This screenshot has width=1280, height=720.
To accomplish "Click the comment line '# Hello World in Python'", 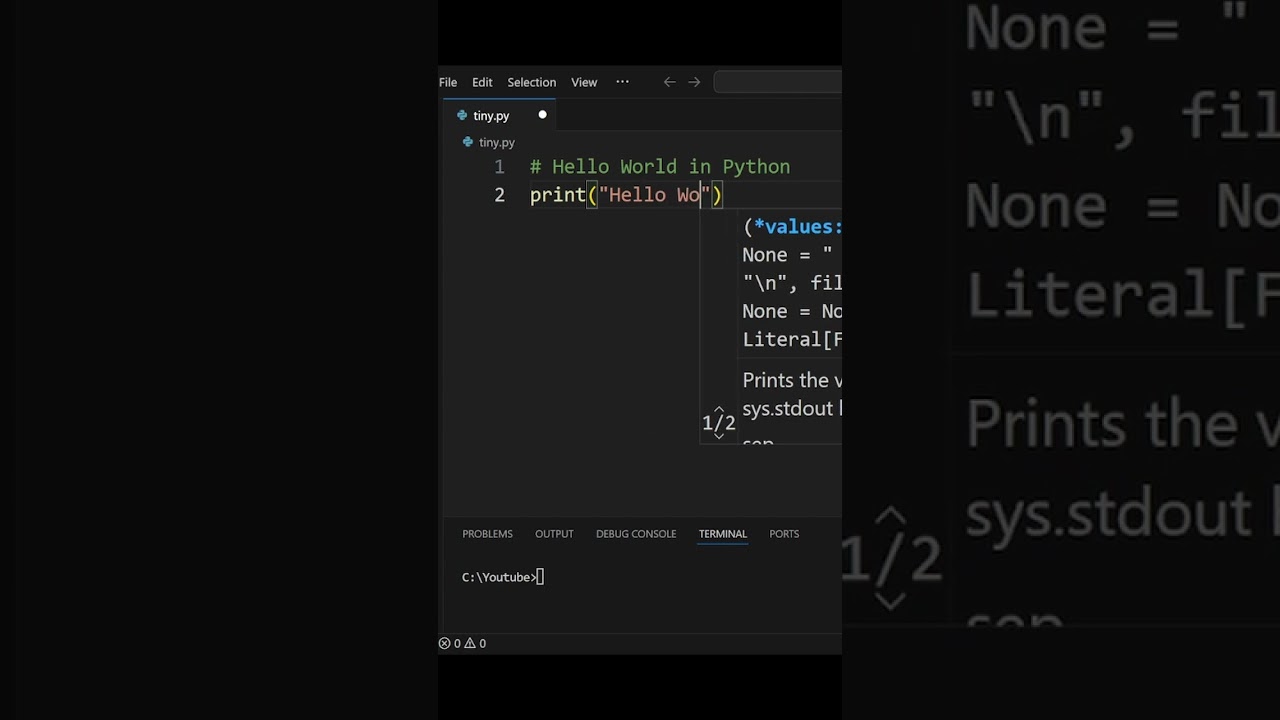I will [660, 167].
